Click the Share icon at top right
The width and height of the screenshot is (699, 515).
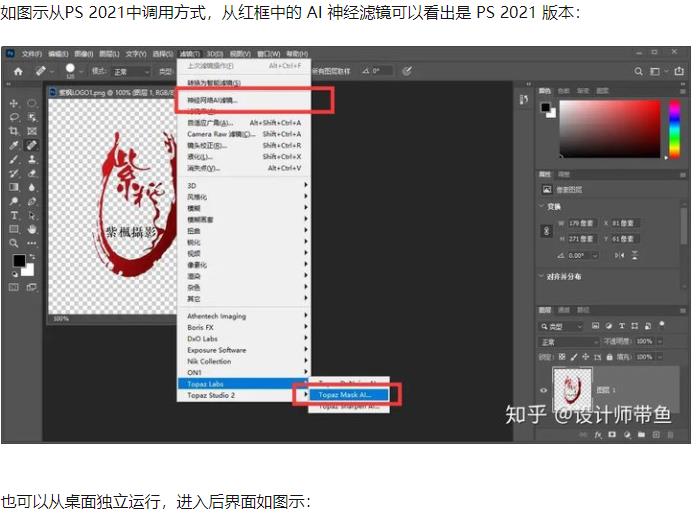click(679, 71)
